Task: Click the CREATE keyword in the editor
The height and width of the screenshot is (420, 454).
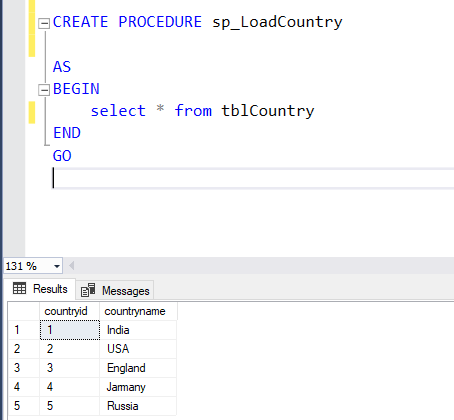Action: (80, 22)
